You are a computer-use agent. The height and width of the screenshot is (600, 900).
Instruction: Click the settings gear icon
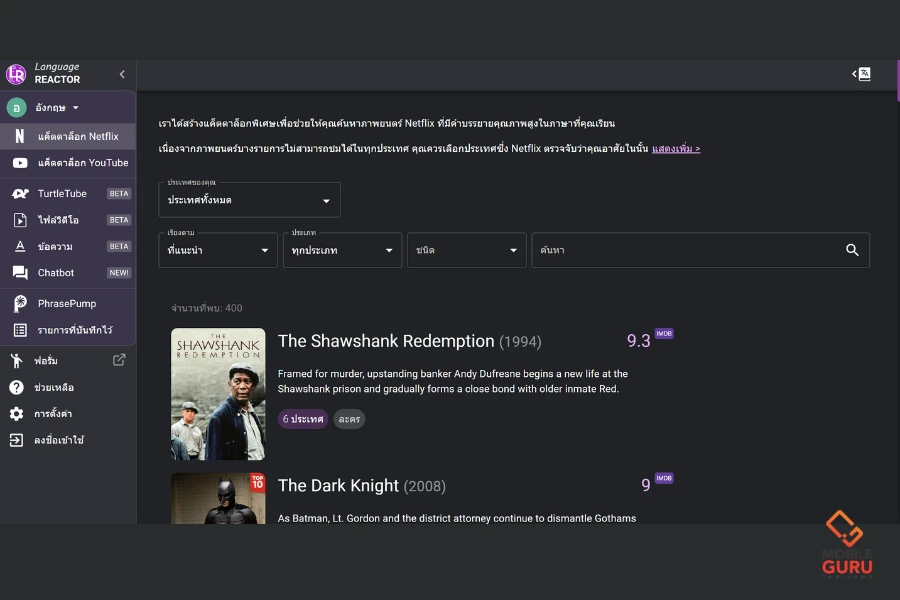(17, 414)
